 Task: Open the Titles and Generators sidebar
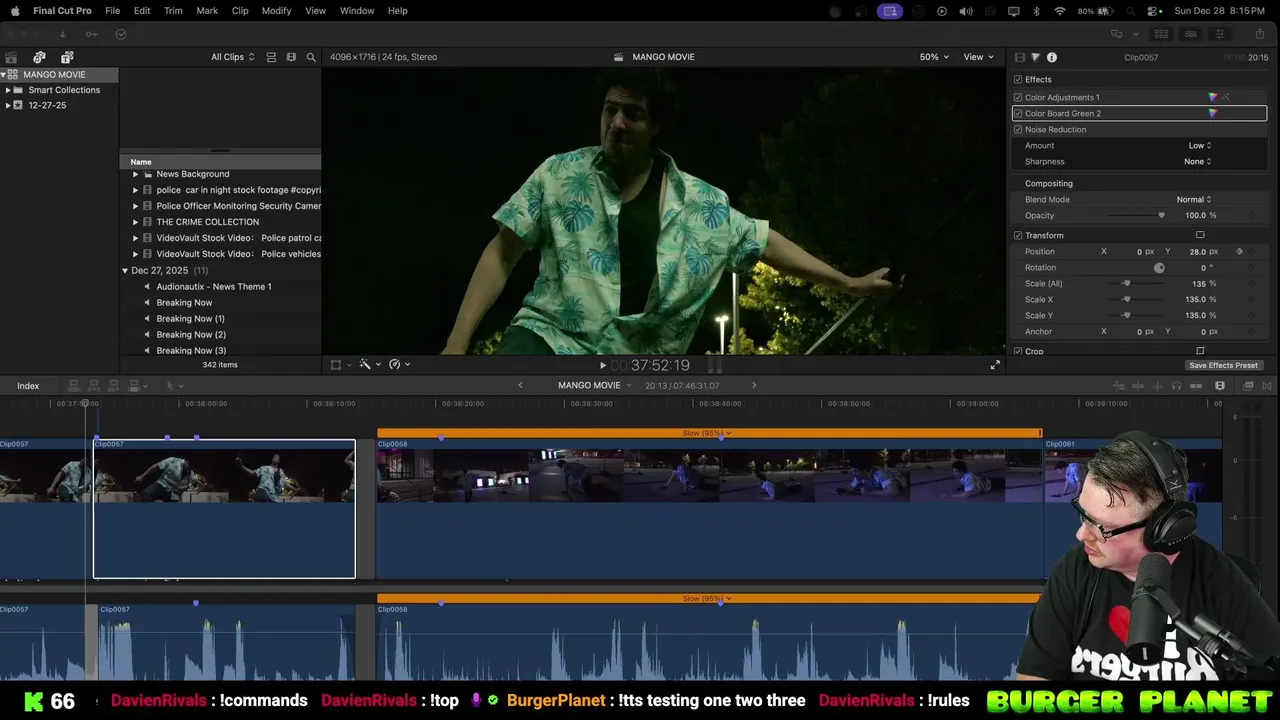[67, 57]
